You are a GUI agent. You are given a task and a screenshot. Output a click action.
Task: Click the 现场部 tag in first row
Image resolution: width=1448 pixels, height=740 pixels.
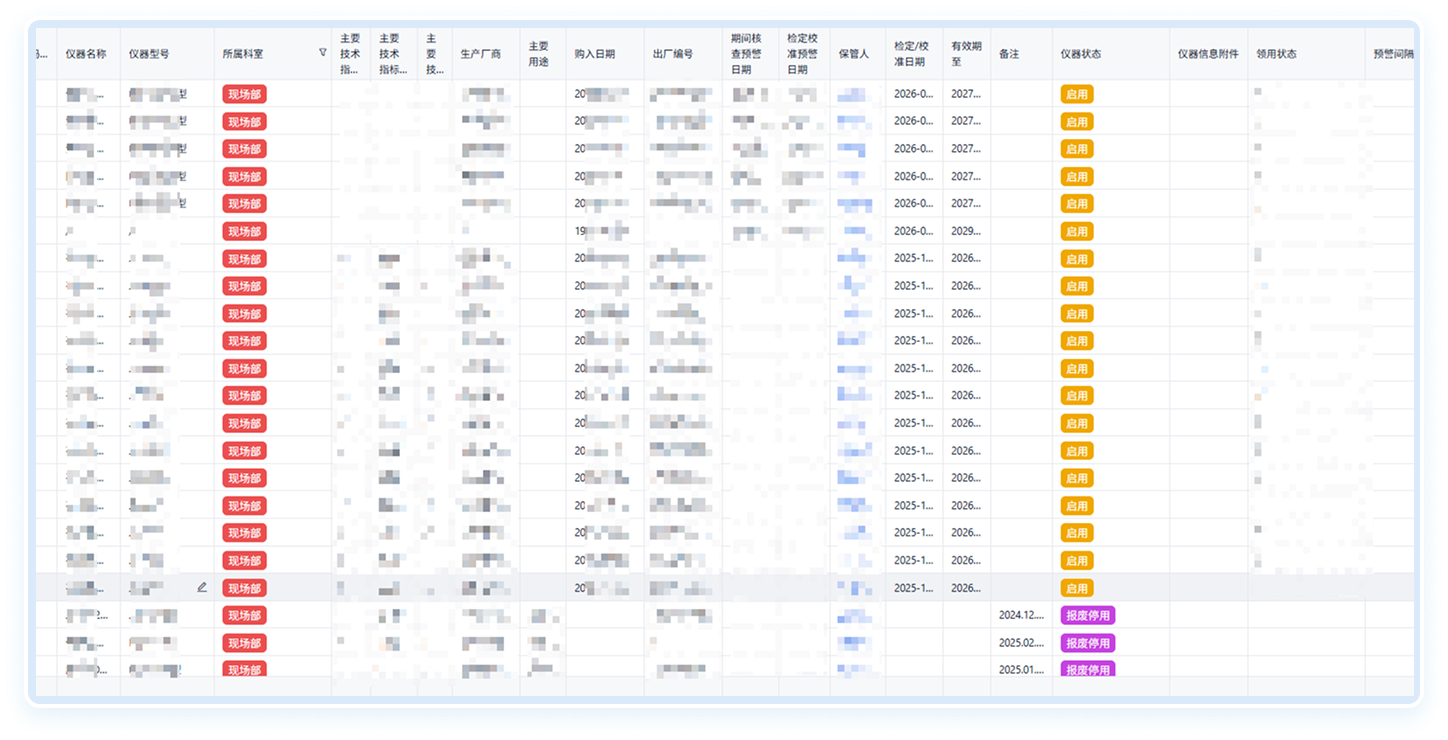(x=244, y=94)
